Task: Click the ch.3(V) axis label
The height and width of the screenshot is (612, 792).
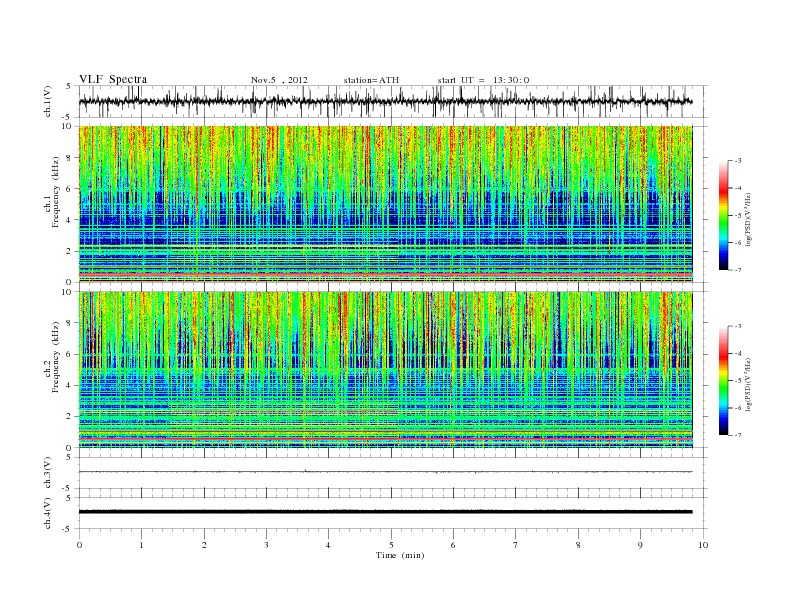Action: [x=48, y=473]
